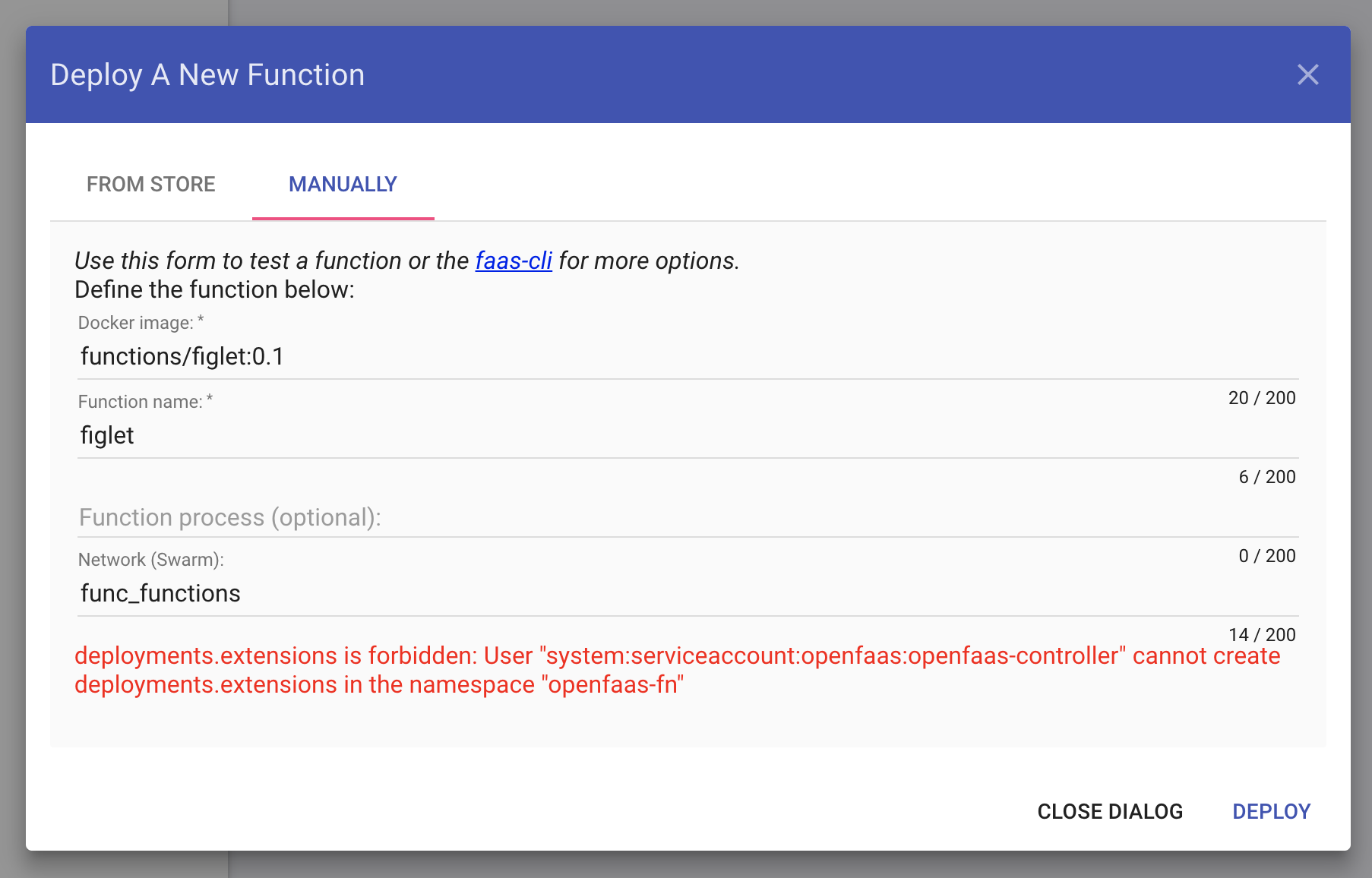Image resolution: width=1372 pixels, height=878 pixels.
Task: Click the 20 / 200 character counter
Action: (x=1262, y=397)
